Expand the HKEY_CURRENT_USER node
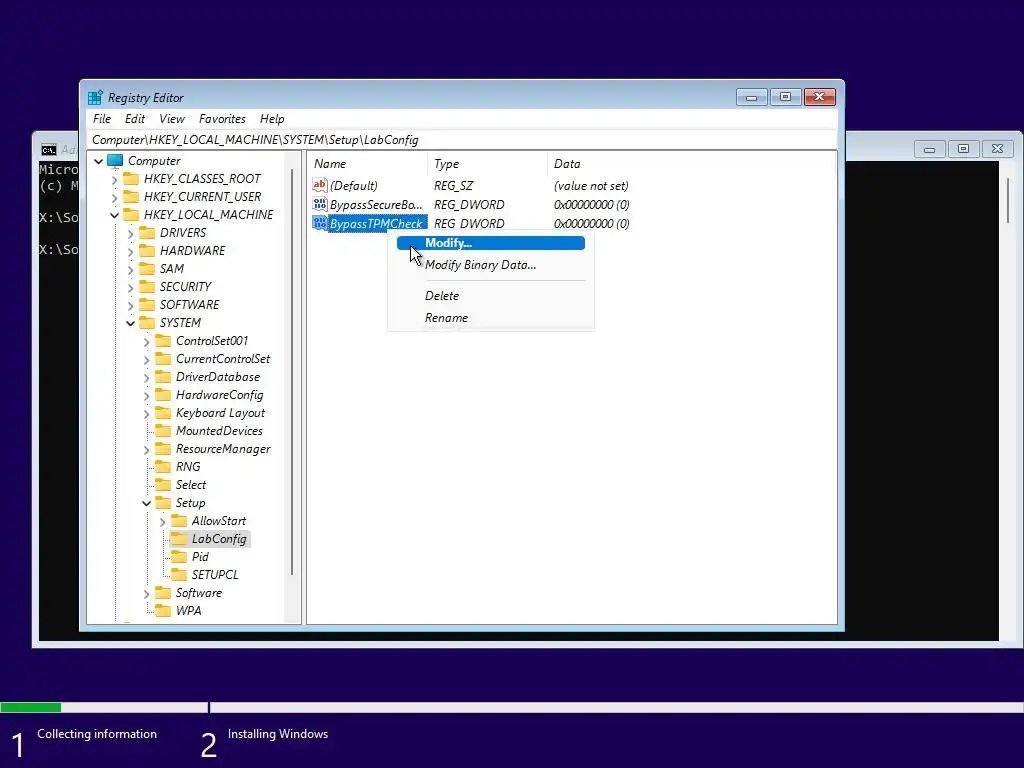 pos(115,197)
